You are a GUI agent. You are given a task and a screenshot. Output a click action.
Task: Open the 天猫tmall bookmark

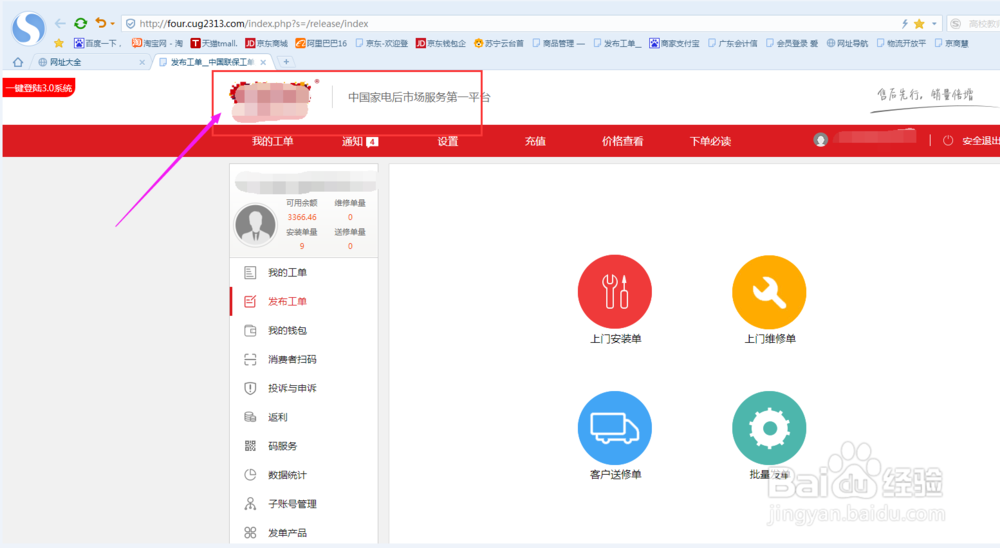(214, 43)
